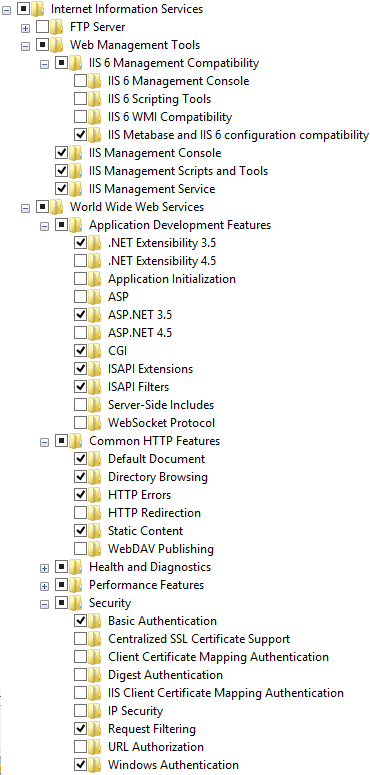This screenshot has width=370, height=775.
Task: Uncheck ASP.NET 3.5 checkbox
Action: pyautogui.click(x=81, y=314)
